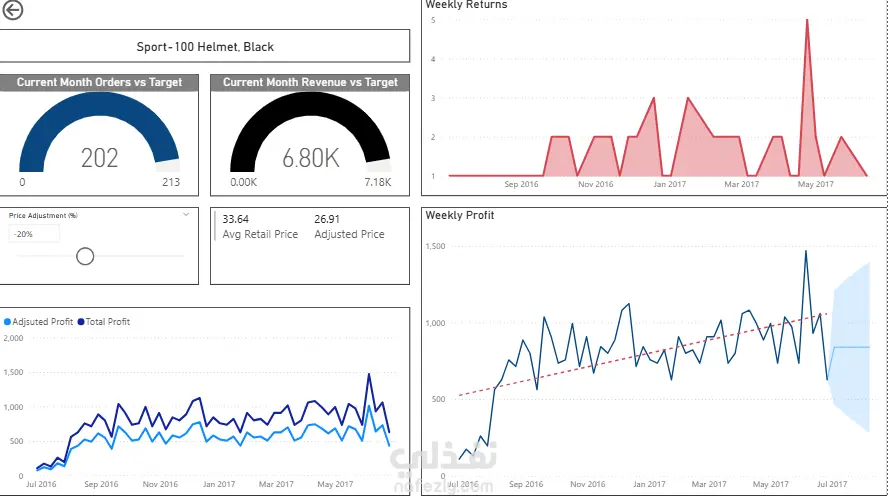Viewport: 888px width, 496px height.
Task: Open the Price Adjustment dropdown chevron
Action: 186,215
